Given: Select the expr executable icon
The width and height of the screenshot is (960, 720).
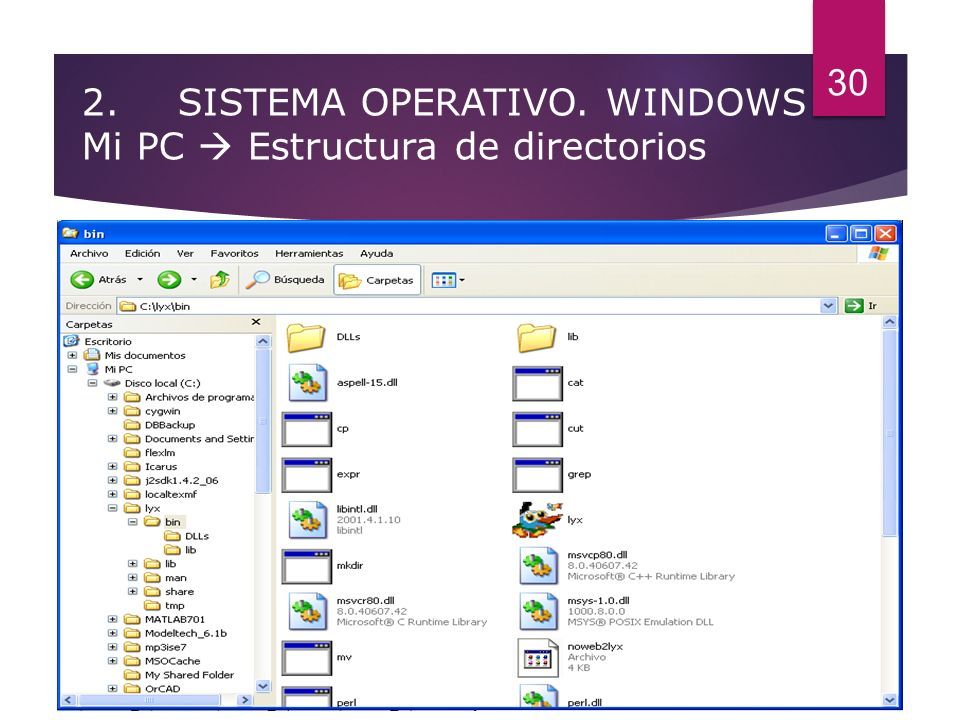Looking at the screenshot, I should tap(306, 476).
